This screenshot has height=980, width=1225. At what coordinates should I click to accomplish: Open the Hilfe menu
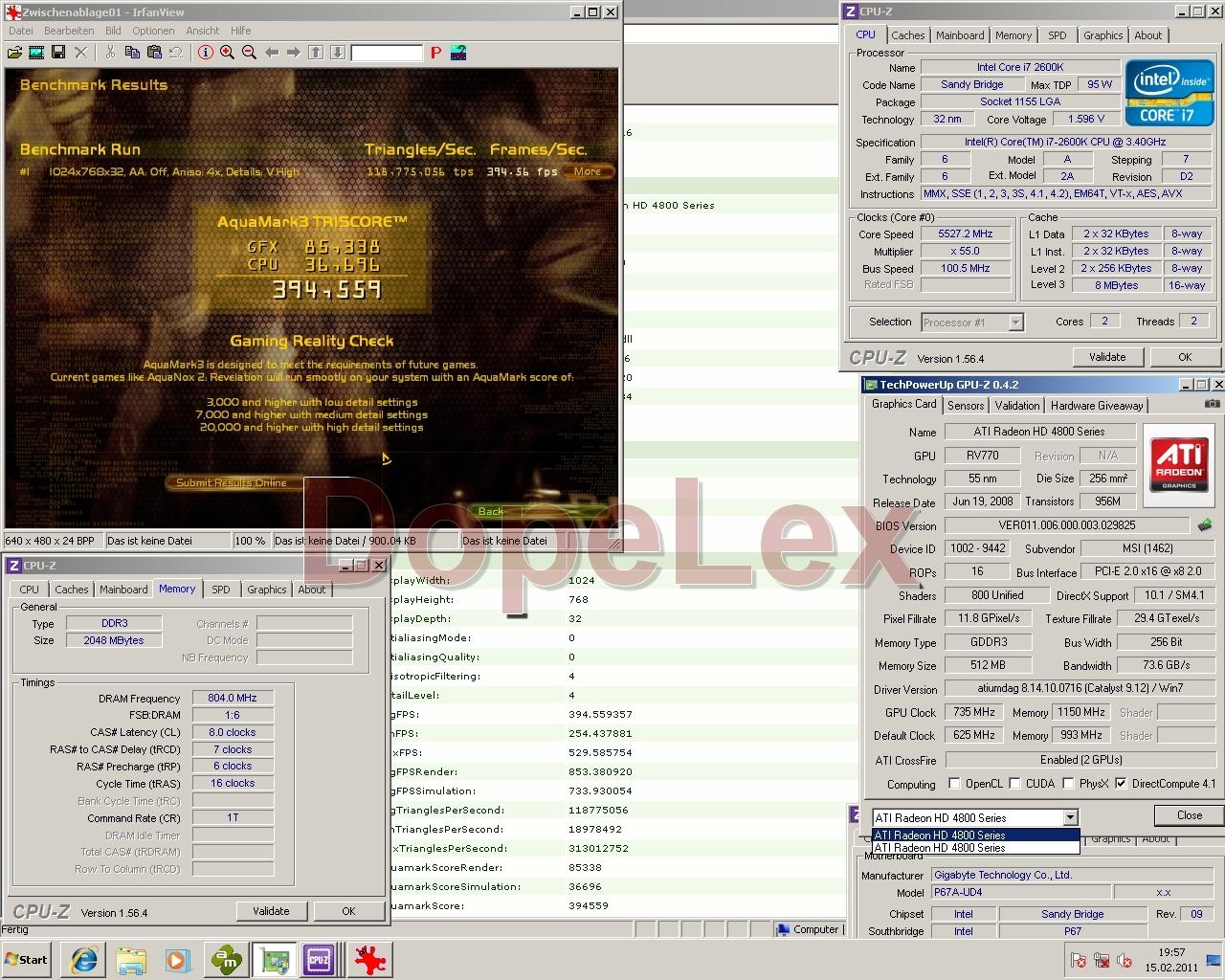[x=241, y=31]
